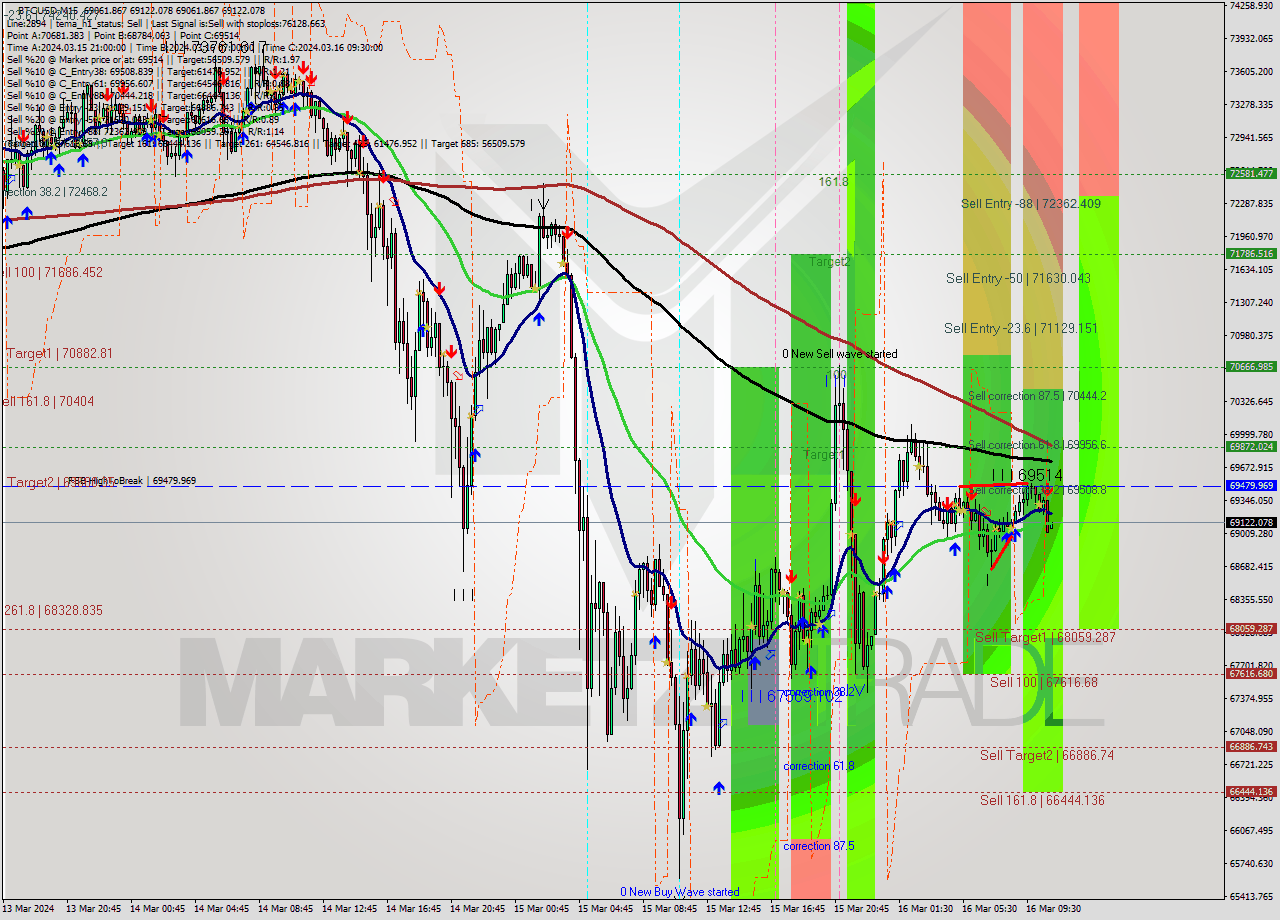Select the 71307.240 price axis value
The height and width of the screenshot is (920, 1280).
click(1251, 303)
